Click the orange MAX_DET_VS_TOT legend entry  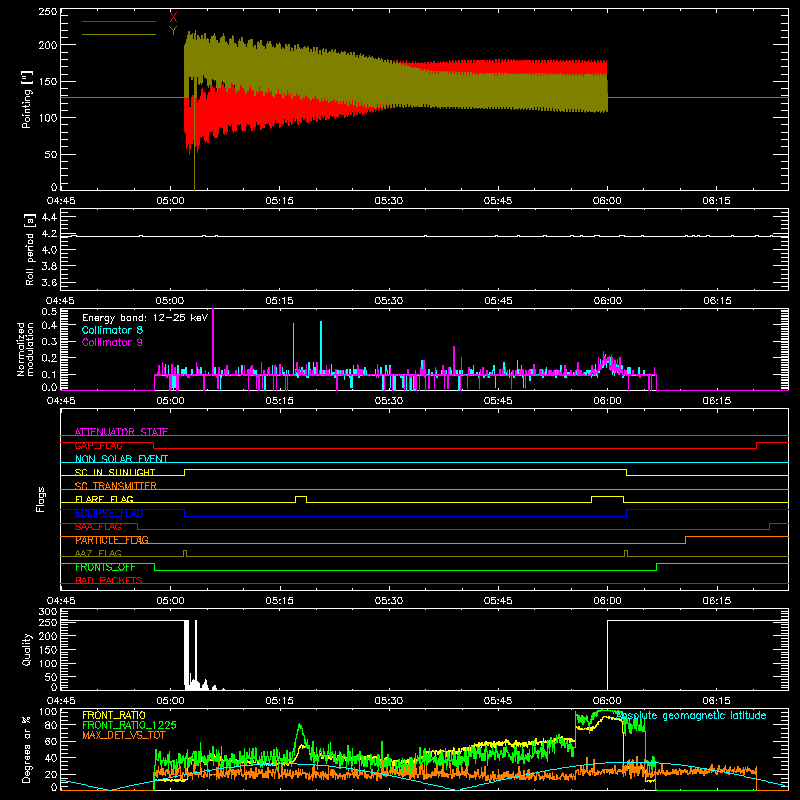click(x=124, y=735)
